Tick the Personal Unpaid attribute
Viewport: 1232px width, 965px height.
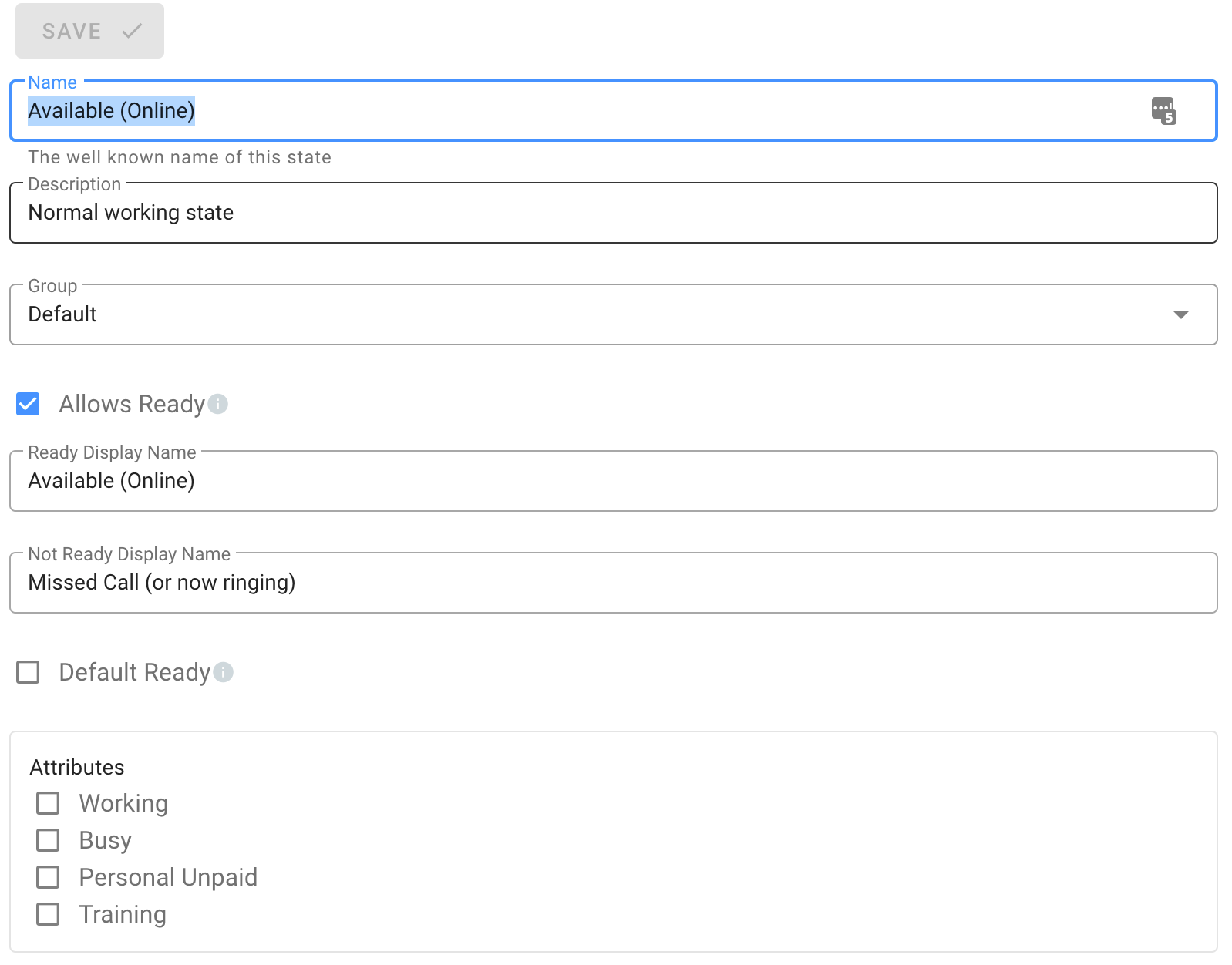click(x=48, y=877)
